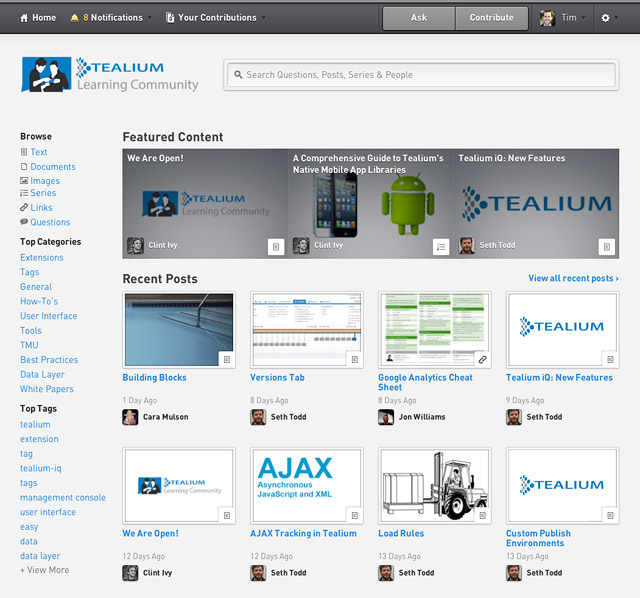The height and width of the screenshot is (598, 640).
Task: Open the 8 Notifications menu
Action: pos(111,18)
